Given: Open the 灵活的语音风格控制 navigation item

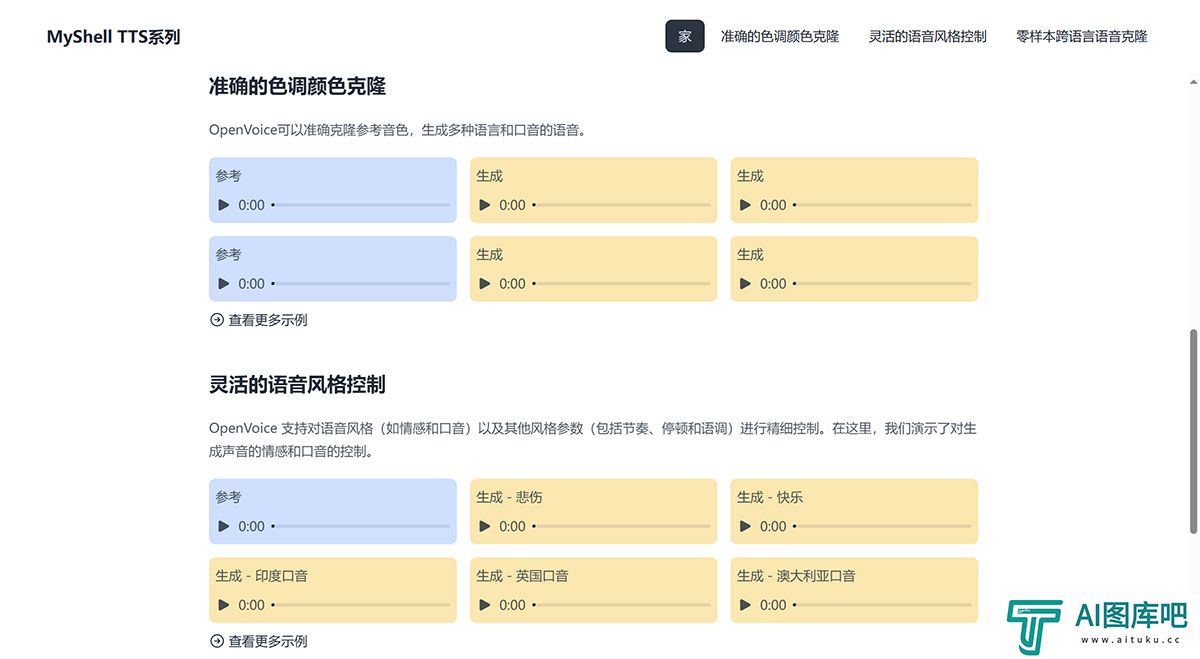Looking at the screenshot, I should 928,36.
